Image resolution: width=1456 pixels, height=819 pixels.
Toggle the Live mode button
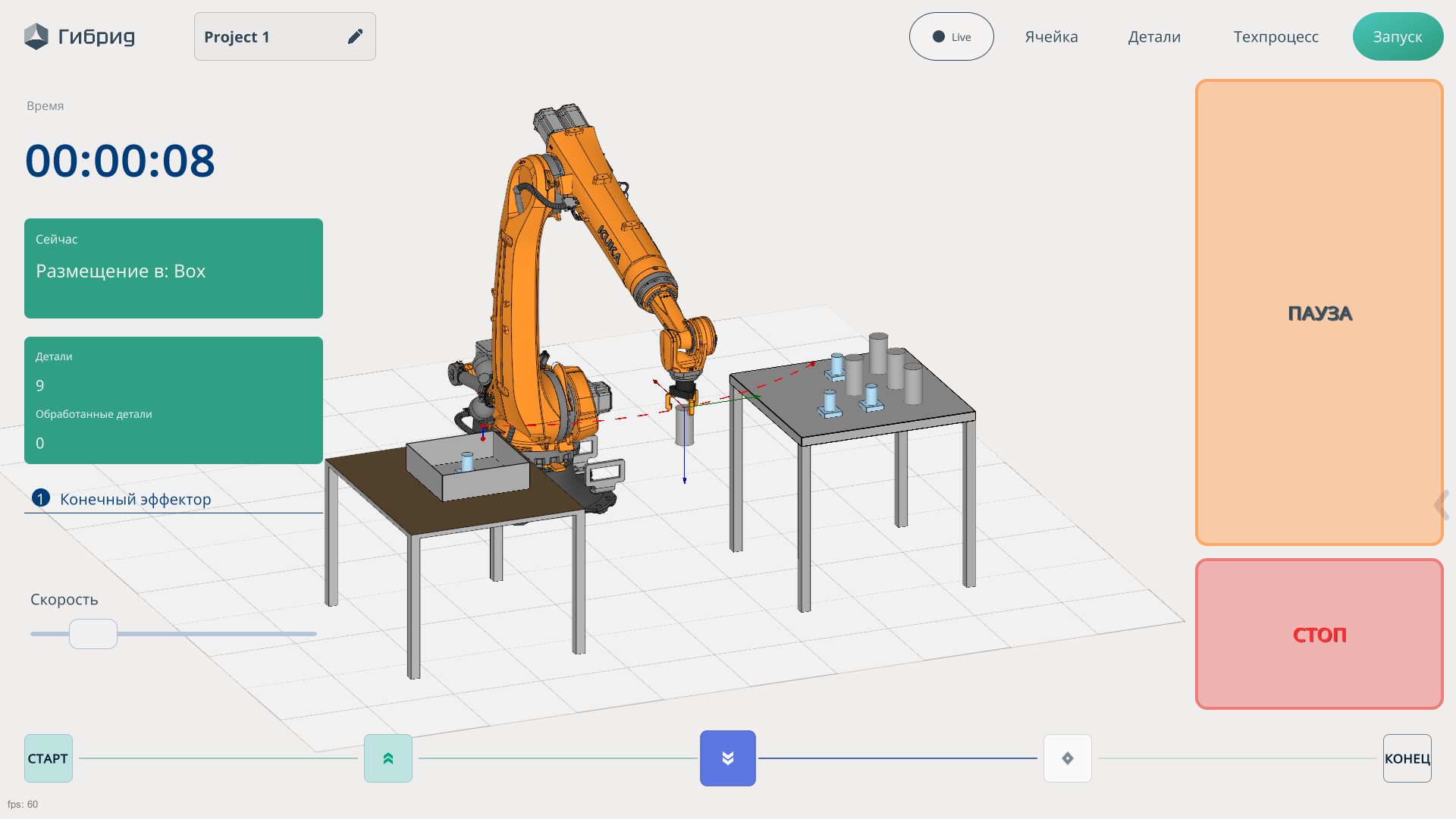(951, 36)
